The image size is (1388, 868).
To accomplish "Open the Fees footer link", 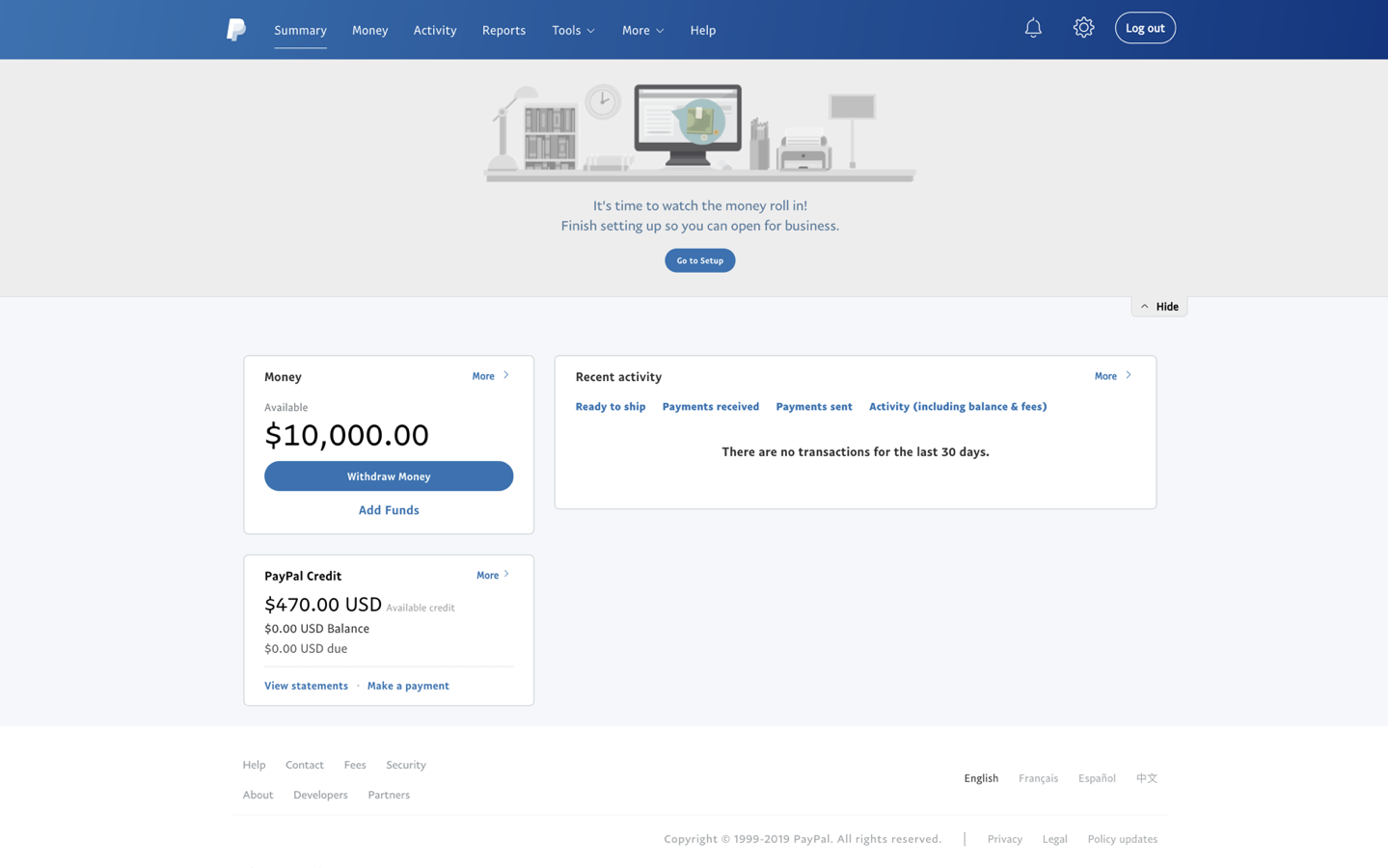I will 355,765.
